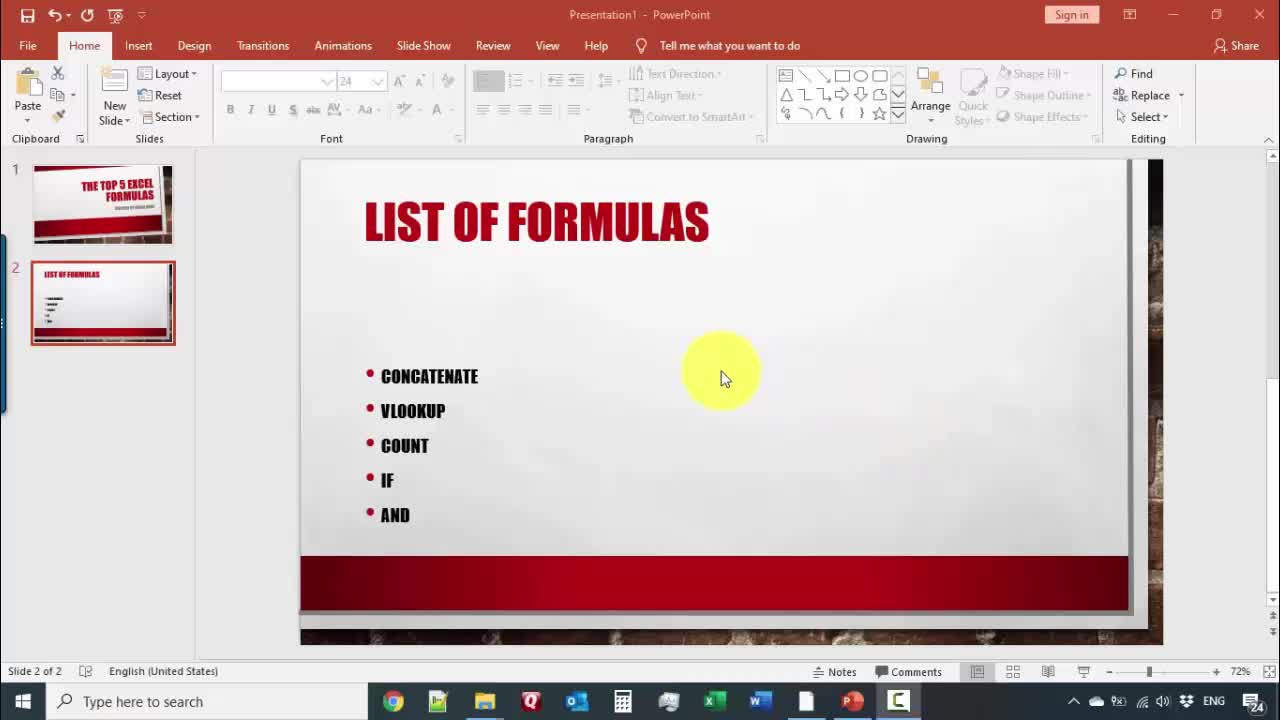Start slideshow from status bar icon
This screenshot has height=720, width=1280.
pos(1083,672)
